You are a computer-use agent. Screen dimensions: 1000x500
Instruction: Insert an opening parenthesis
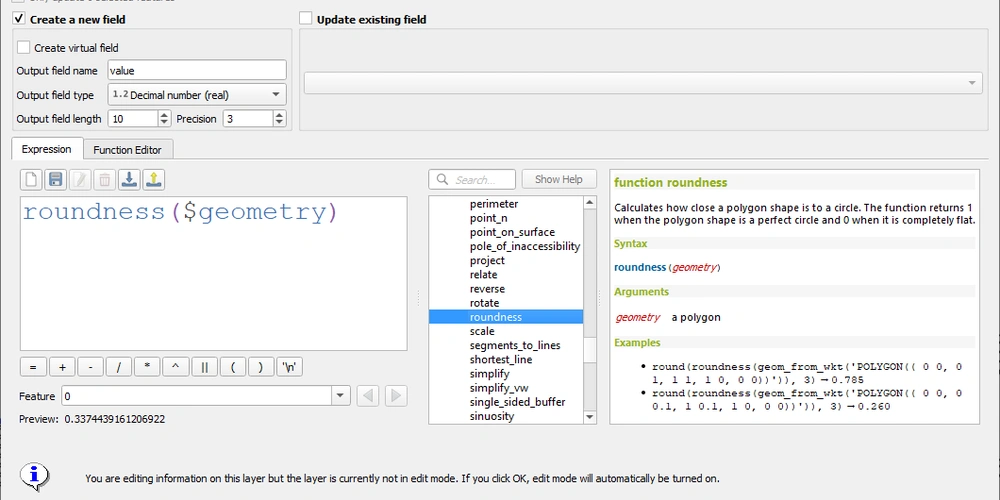click(x=233, y=367)
